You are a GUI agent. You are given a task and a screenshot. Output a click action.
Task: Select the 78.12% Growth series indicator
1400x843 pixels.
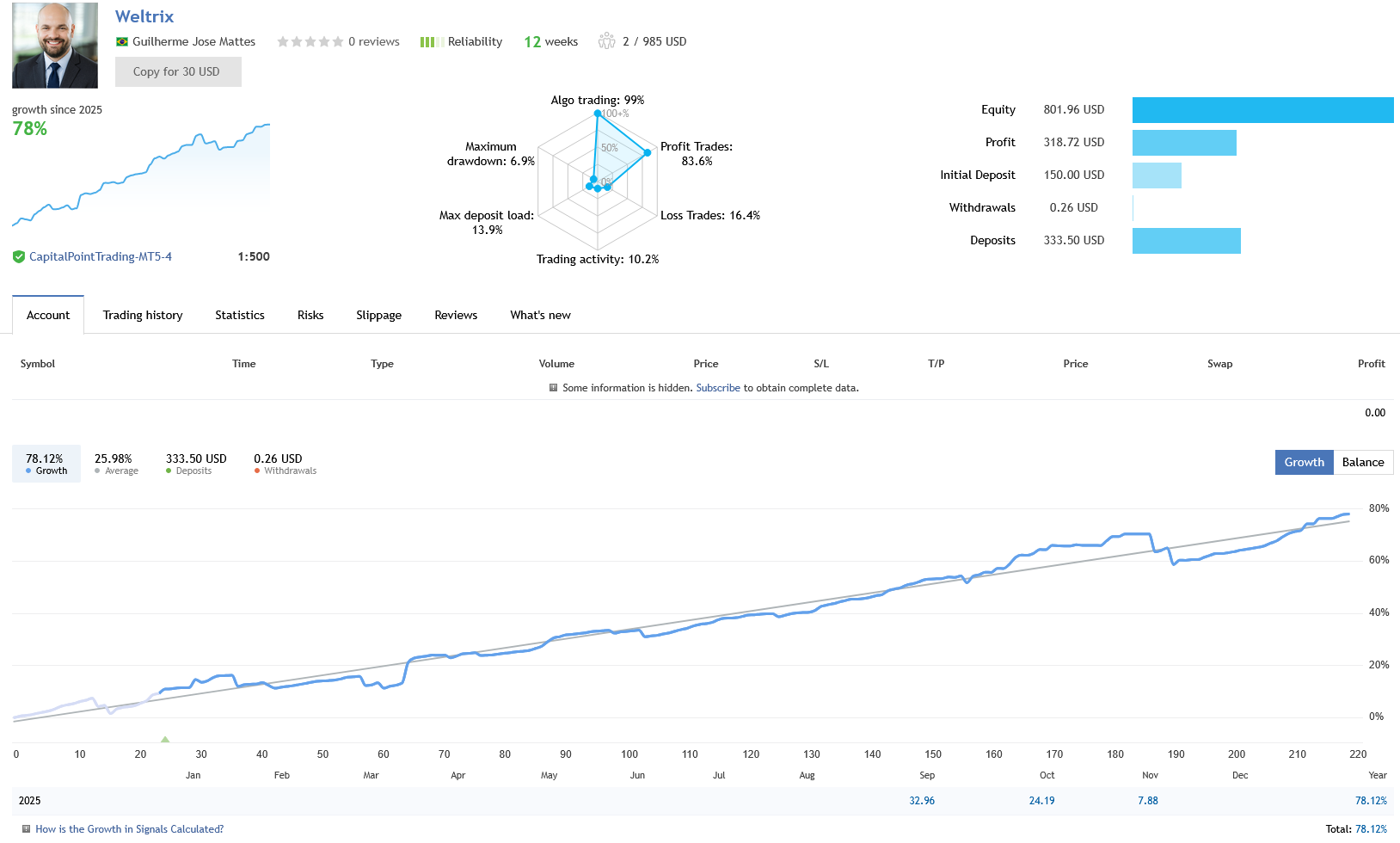click(x=46, y=464)
